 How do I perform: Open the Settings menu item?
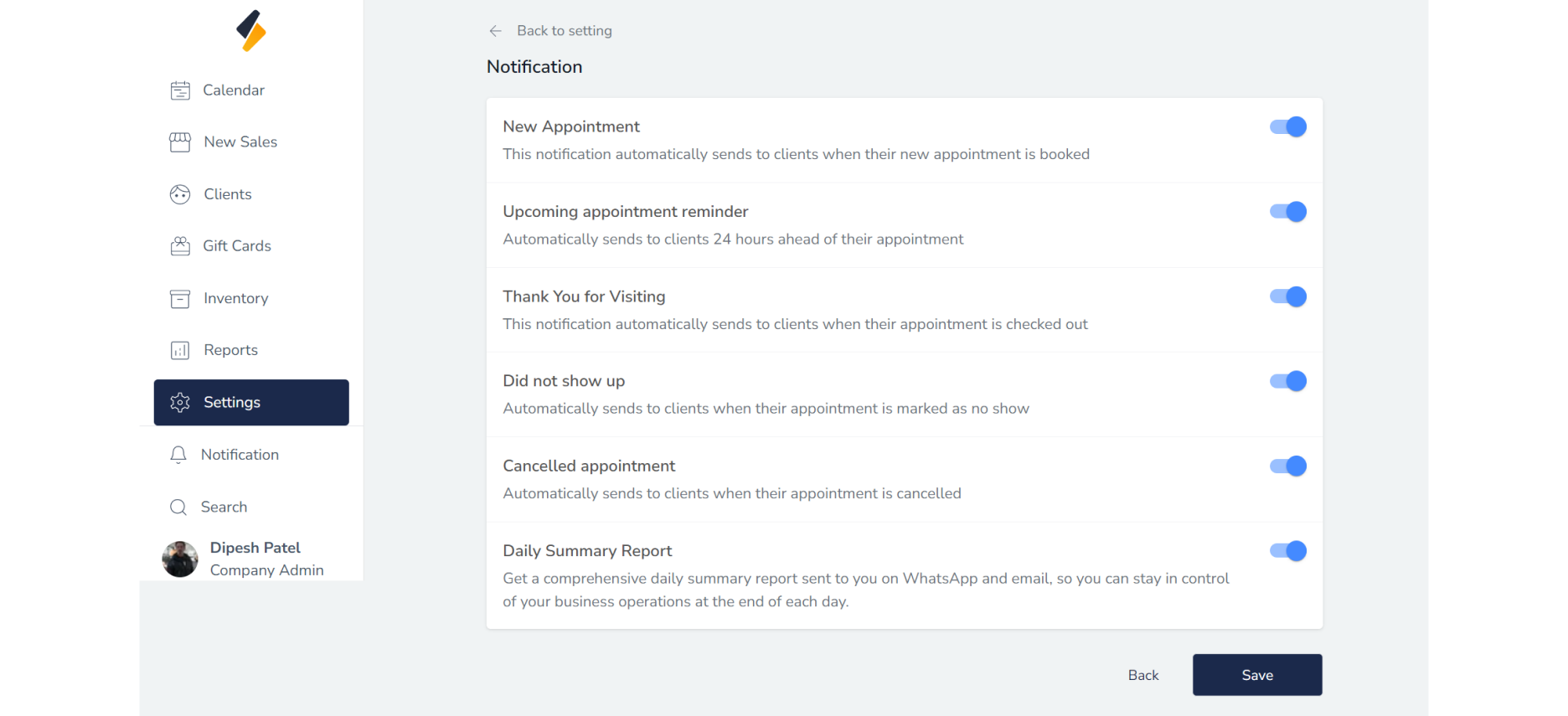(251, 403)
